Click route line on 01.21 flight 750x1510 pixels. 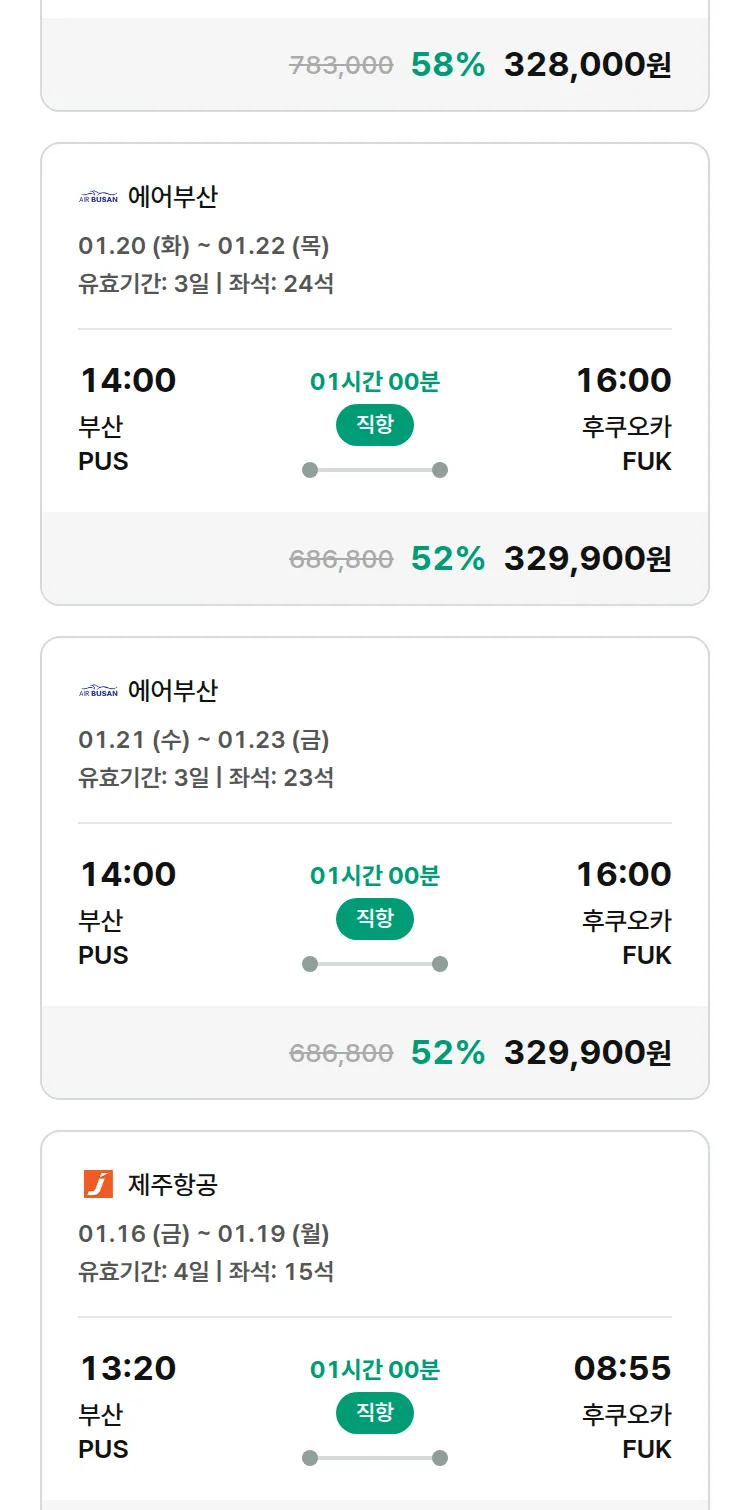[x=374, y=964]
